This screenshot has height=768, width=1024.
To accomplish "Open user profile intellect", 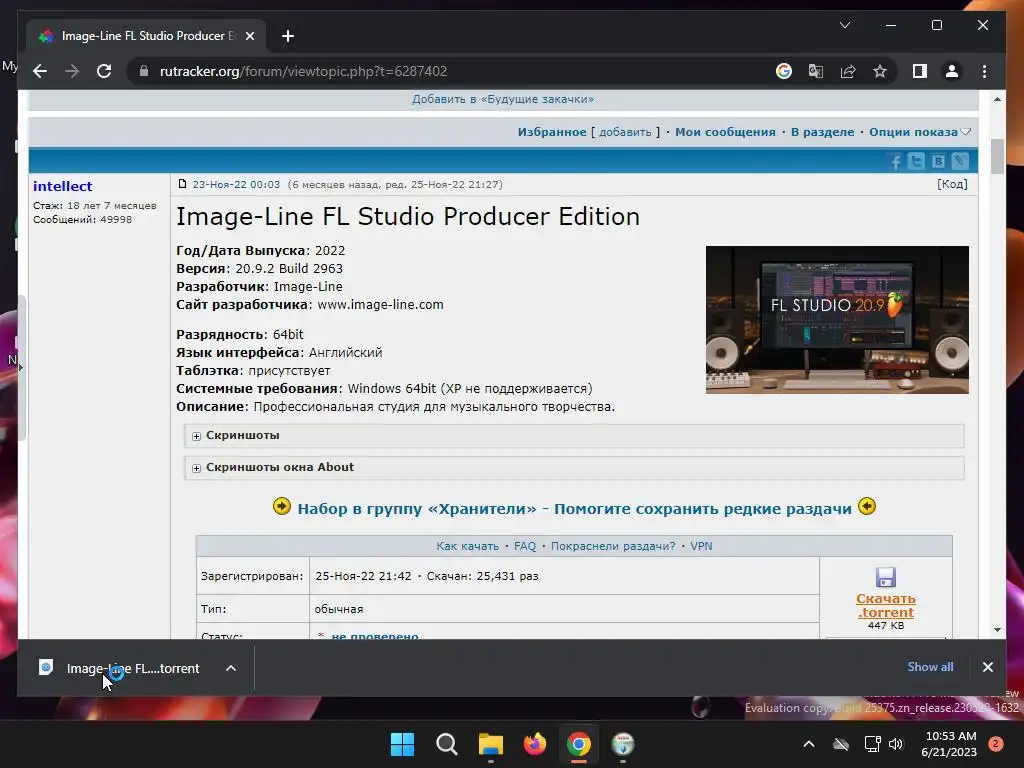I will (63, 186).
